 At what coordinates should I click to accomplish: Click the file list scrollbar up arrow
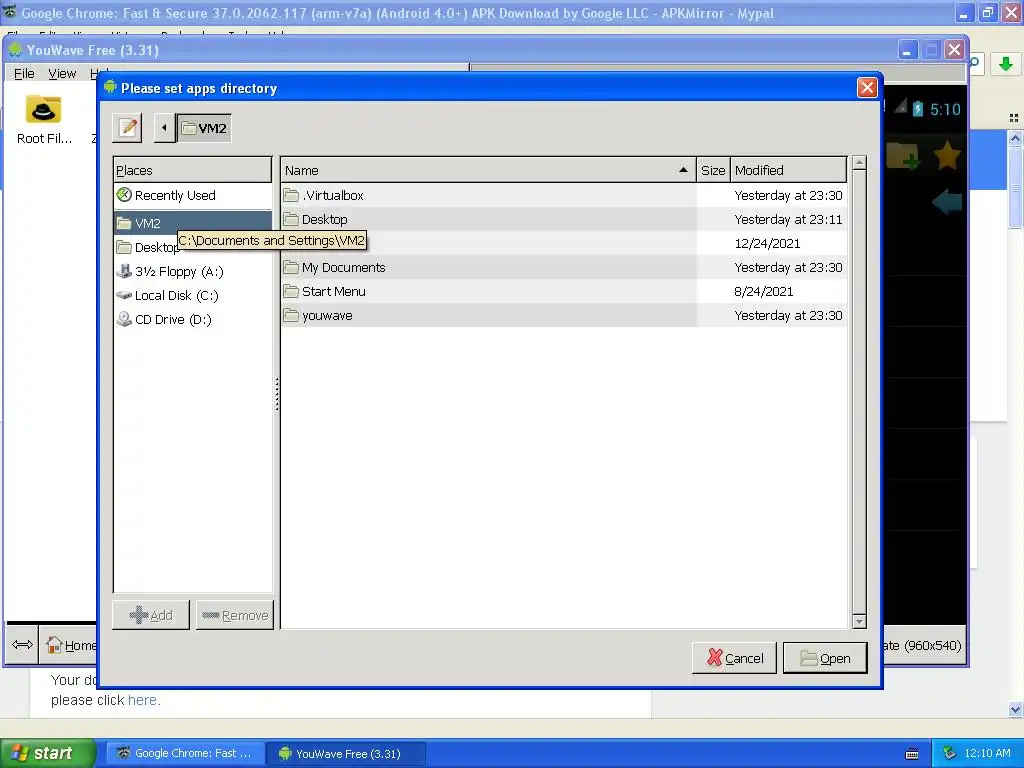click(x=859, y=164)
